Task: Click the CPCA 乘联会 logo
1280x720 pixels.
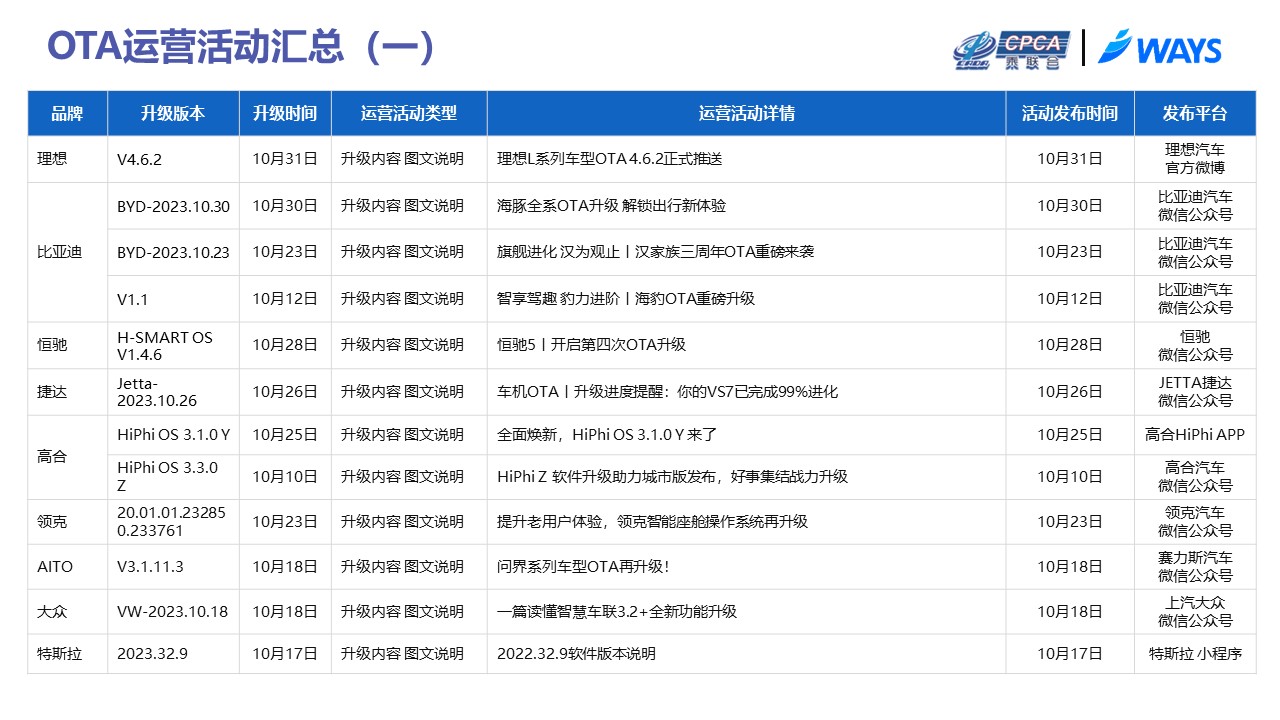Action: click(x=1012, y=50)
